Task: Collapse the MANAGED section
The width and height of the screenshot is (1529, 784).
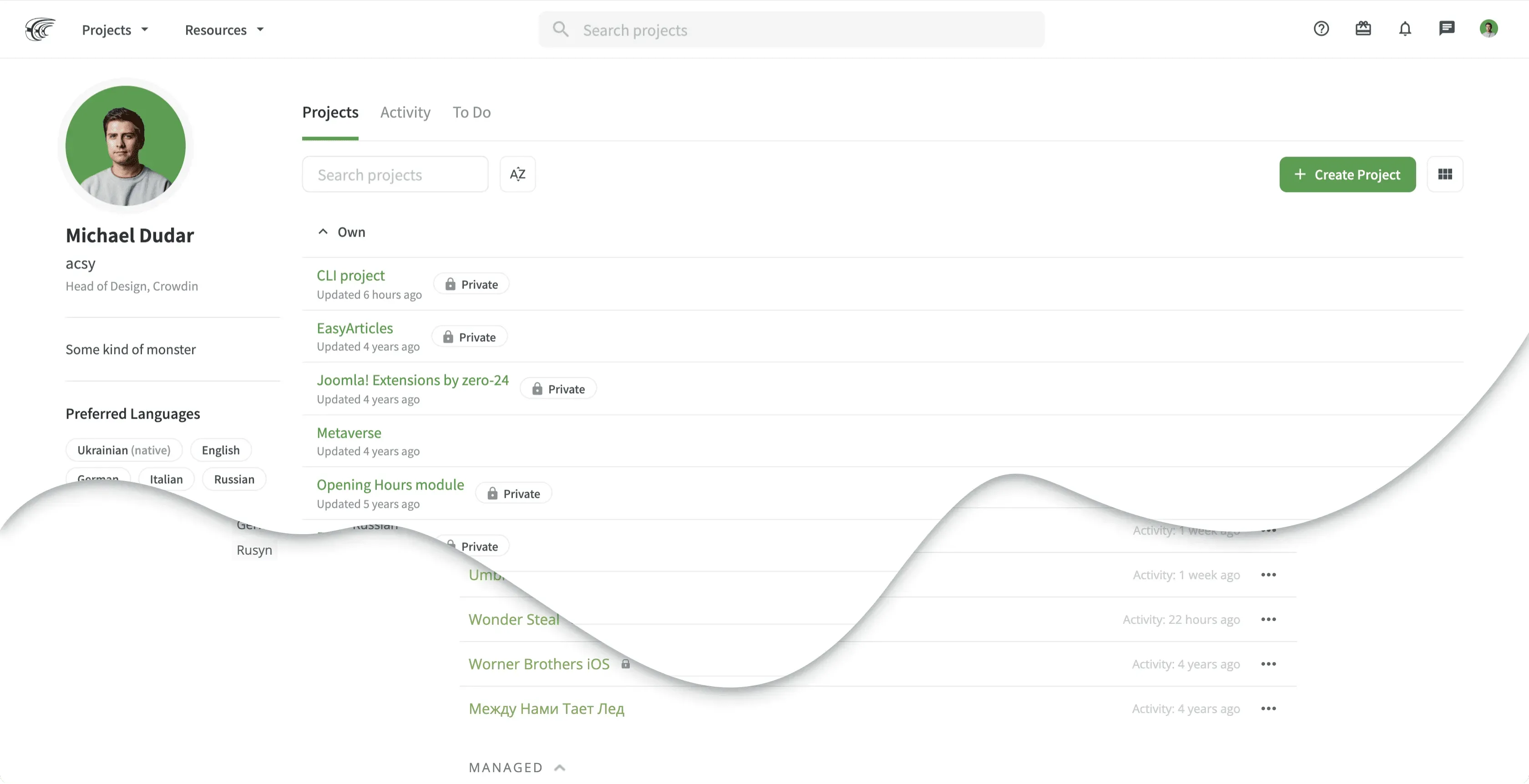Action: pos(560,767)
